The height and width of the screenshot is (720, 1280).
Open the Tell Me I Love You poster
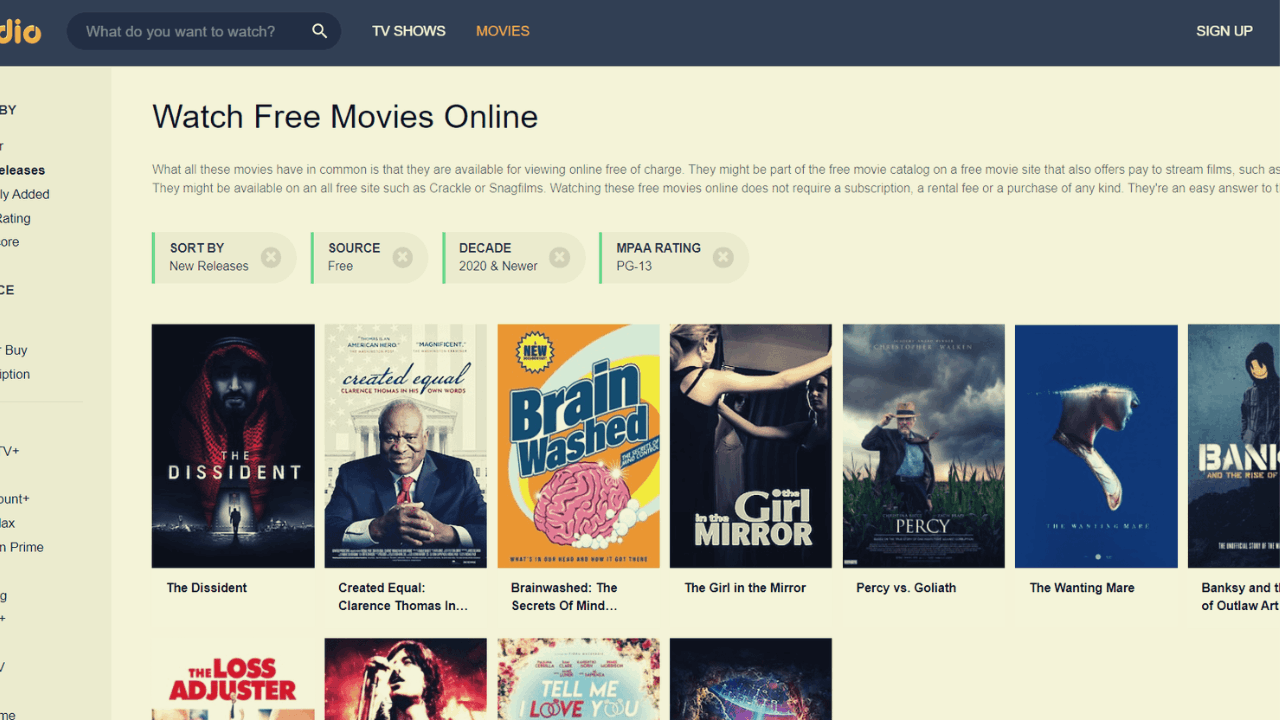(x=579, y=679)
